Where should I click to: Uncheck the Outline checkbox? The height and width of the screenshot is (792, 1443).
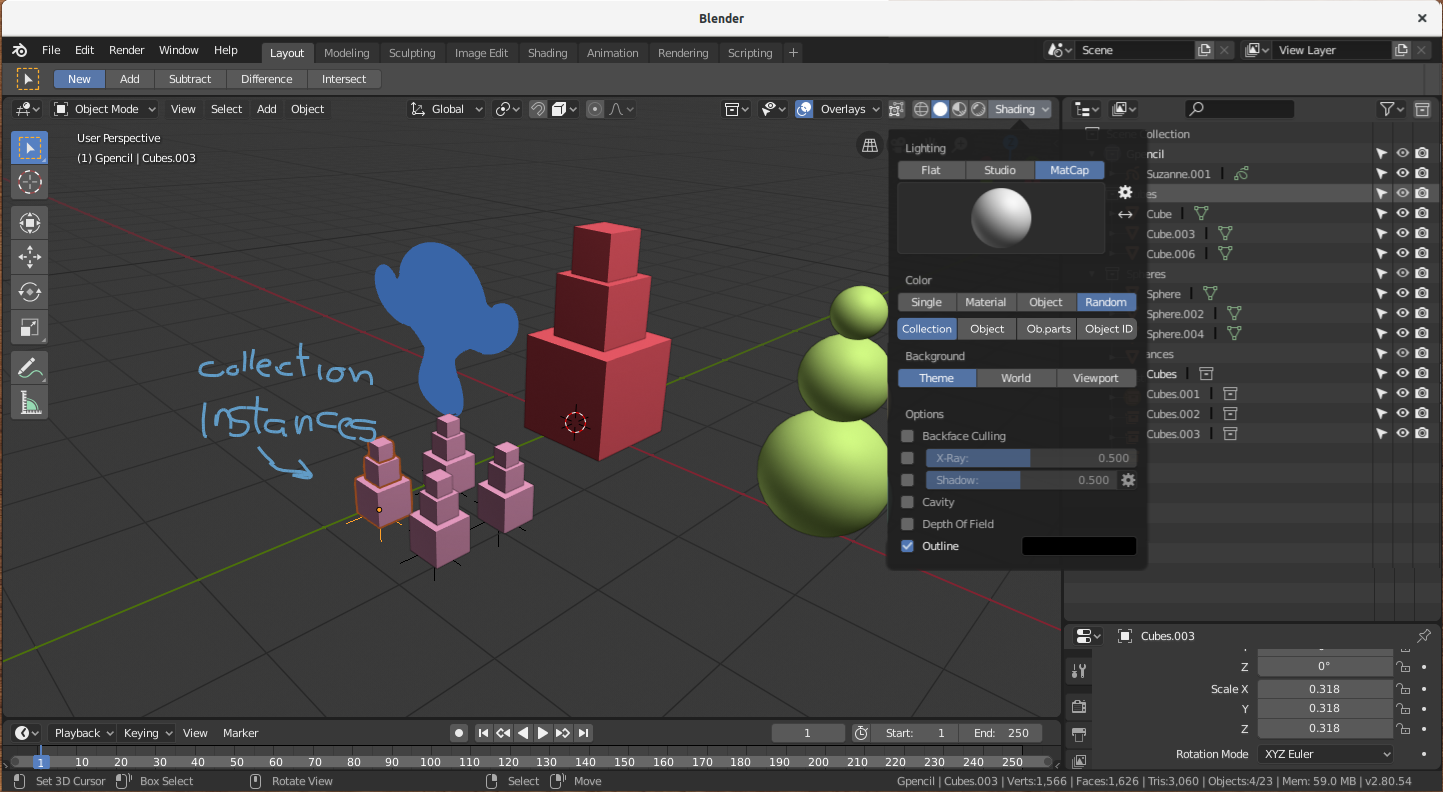click(907, 546)
